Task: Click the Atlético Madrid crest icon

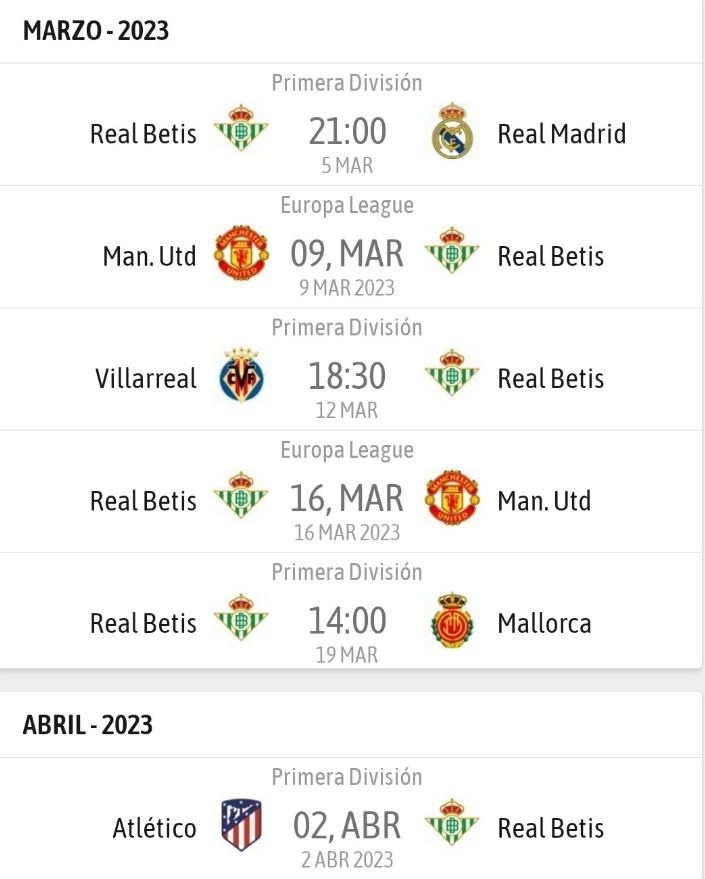Action: click(242, 825)
